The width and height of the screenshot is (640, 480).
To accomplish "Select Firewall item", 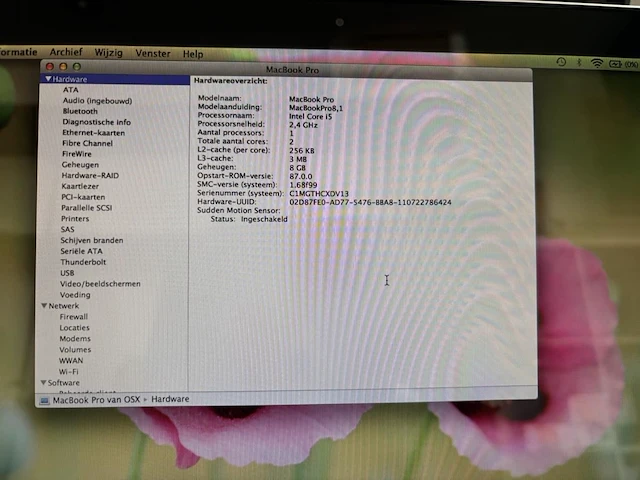I will (73, 317).
